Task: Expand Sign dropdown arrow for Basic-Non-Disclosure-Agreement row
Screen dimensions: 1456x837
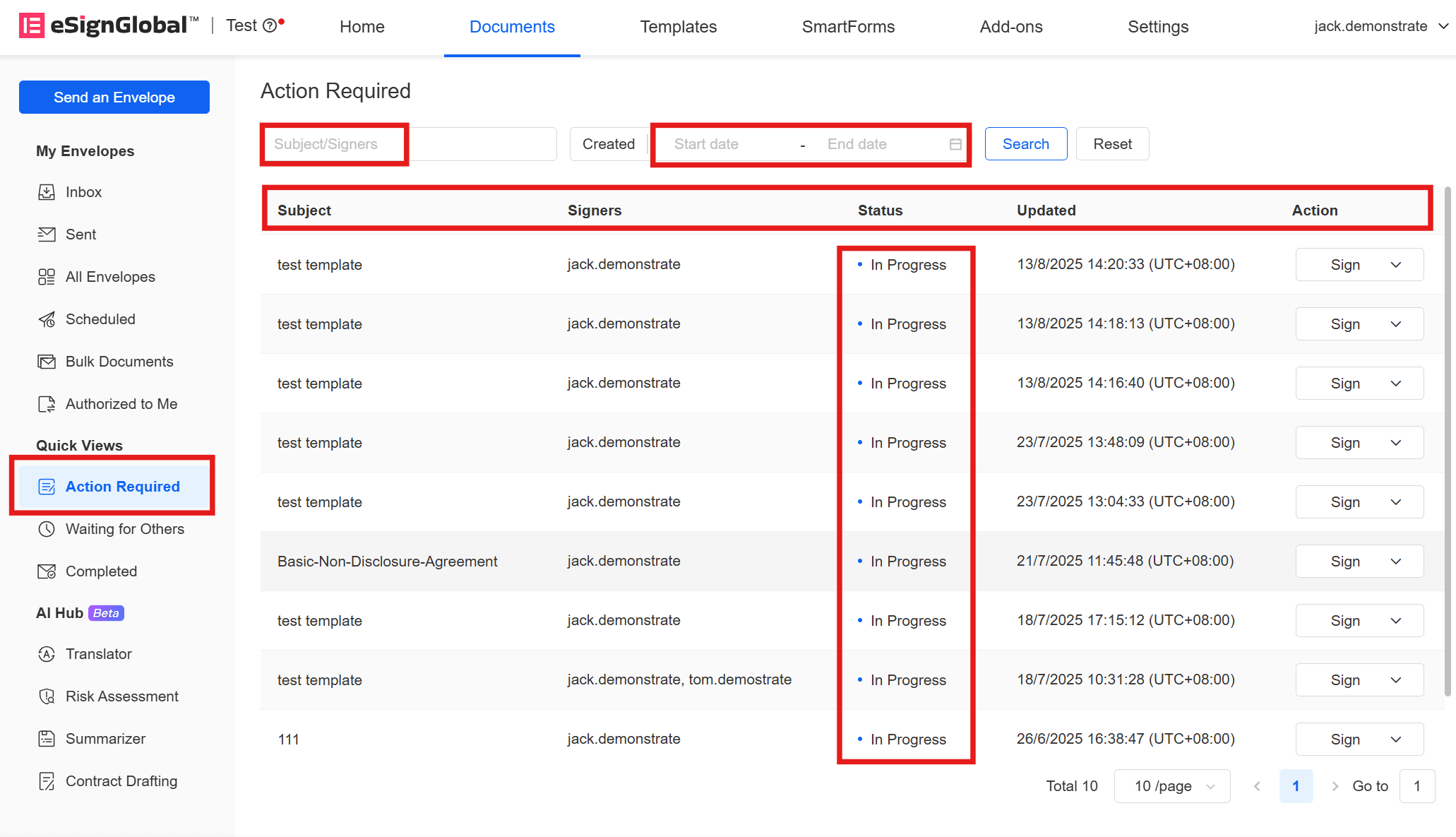Action: 1396,562
